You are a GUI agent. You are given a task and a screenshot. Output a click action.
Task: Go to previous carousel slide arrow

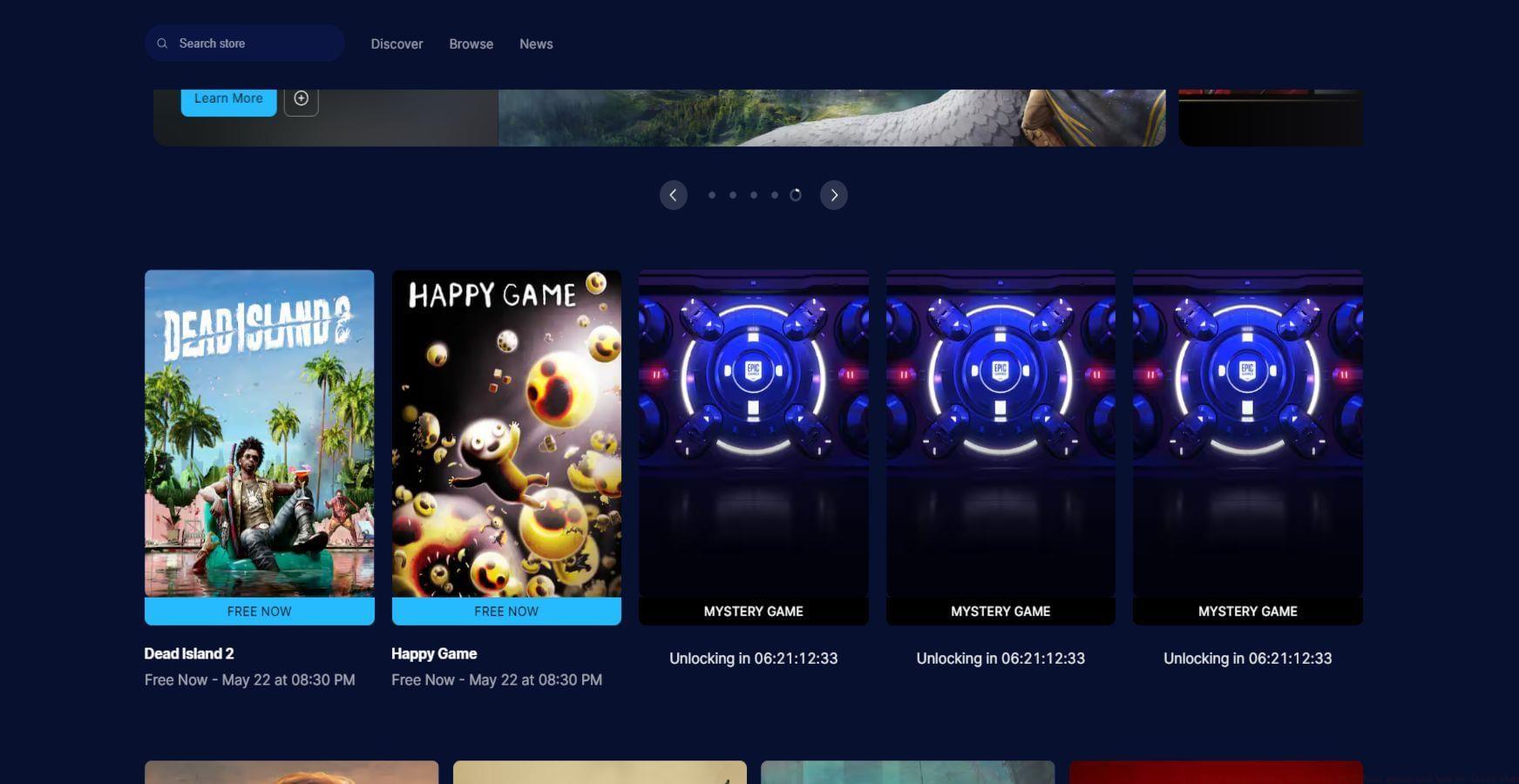[x=673, y=195]
